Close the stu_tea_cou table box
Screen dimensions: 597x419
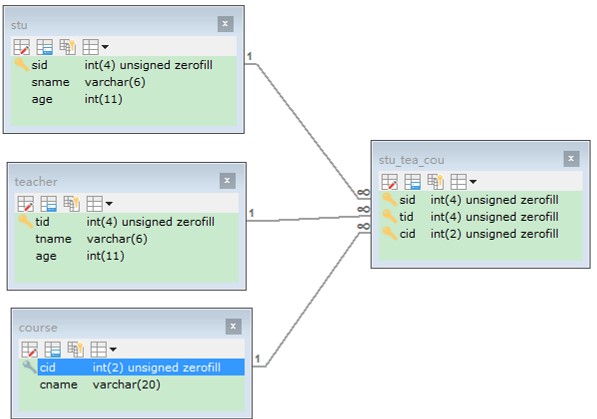(571, 158)
